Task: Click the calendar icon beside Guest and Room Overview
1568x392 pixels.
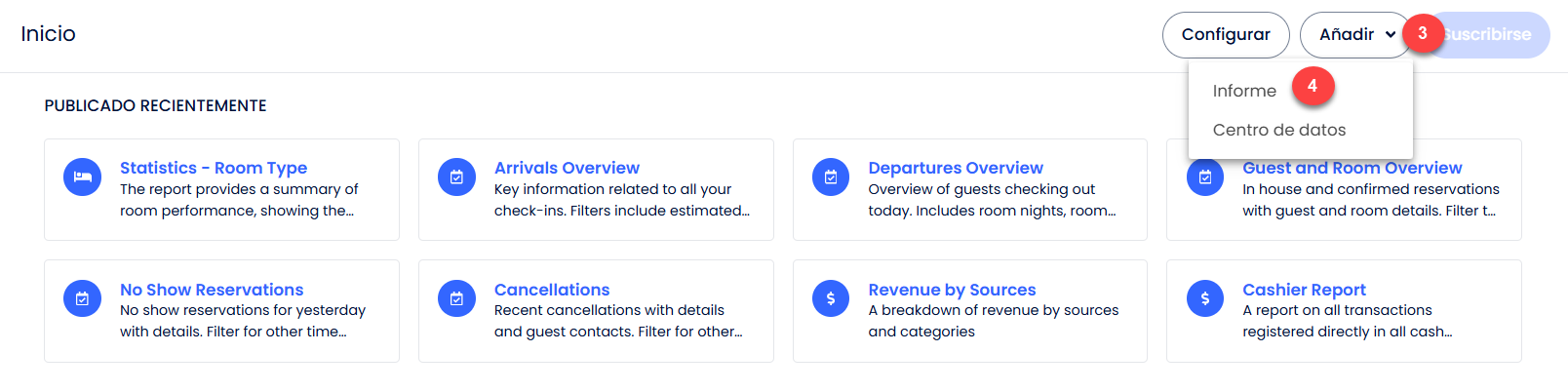Action: click(x=1205, y=177)
